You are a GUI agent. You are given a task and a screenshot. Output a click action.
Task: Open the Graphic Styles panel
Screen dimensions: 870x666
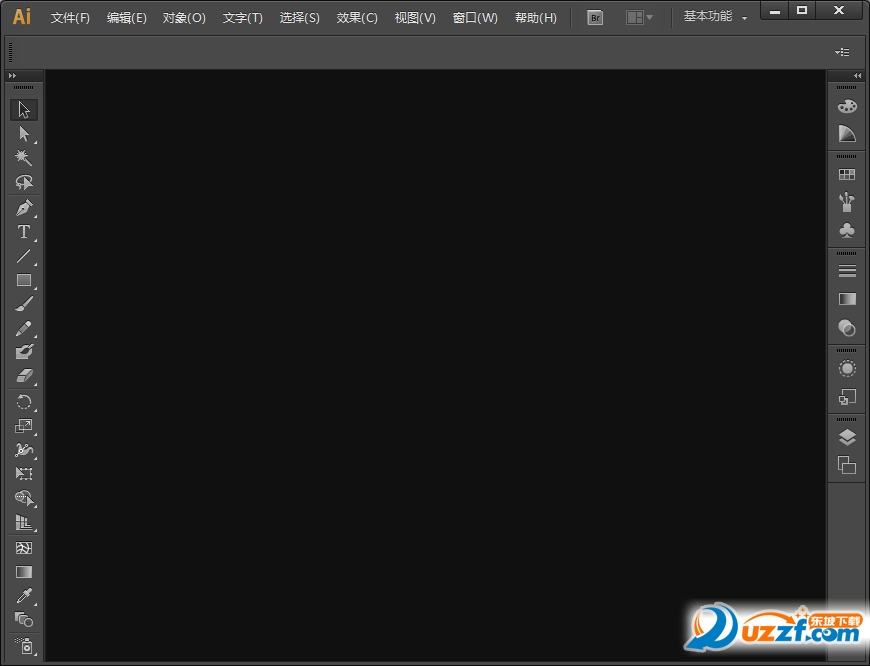tap(847, 397)
